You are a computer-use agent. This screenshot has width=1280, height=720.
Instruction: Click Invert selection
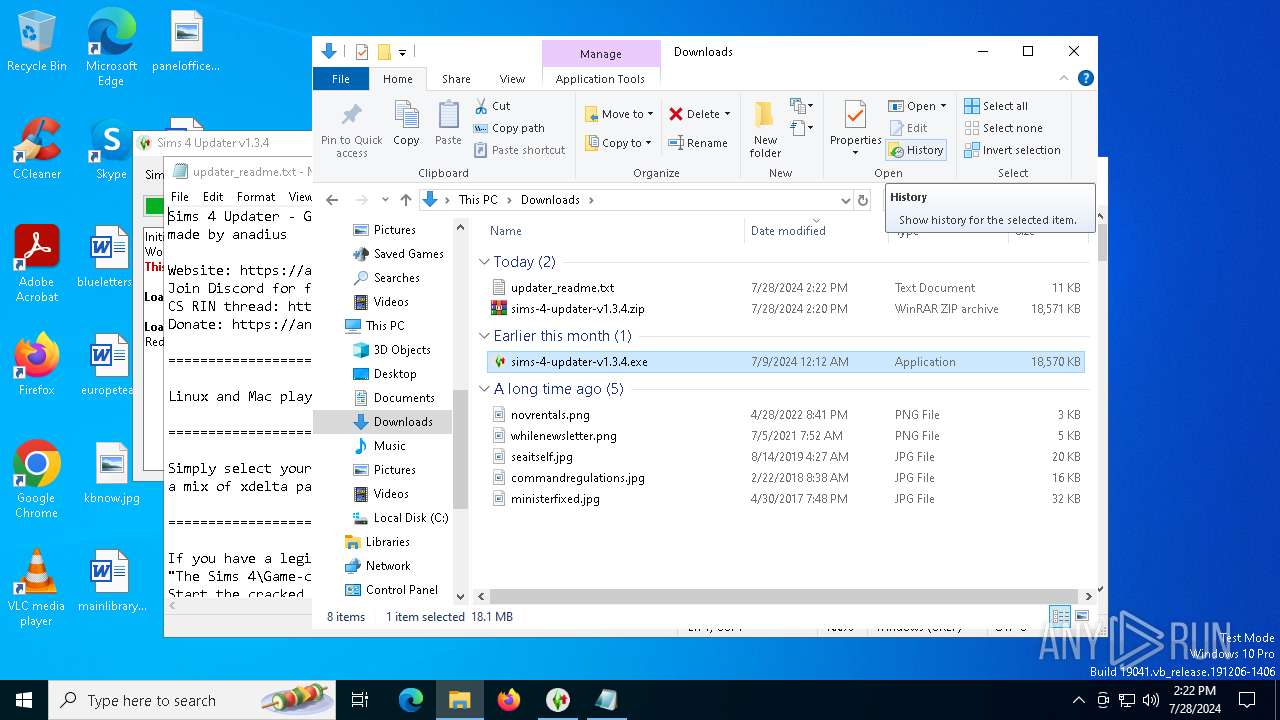tap(1012, 150)
